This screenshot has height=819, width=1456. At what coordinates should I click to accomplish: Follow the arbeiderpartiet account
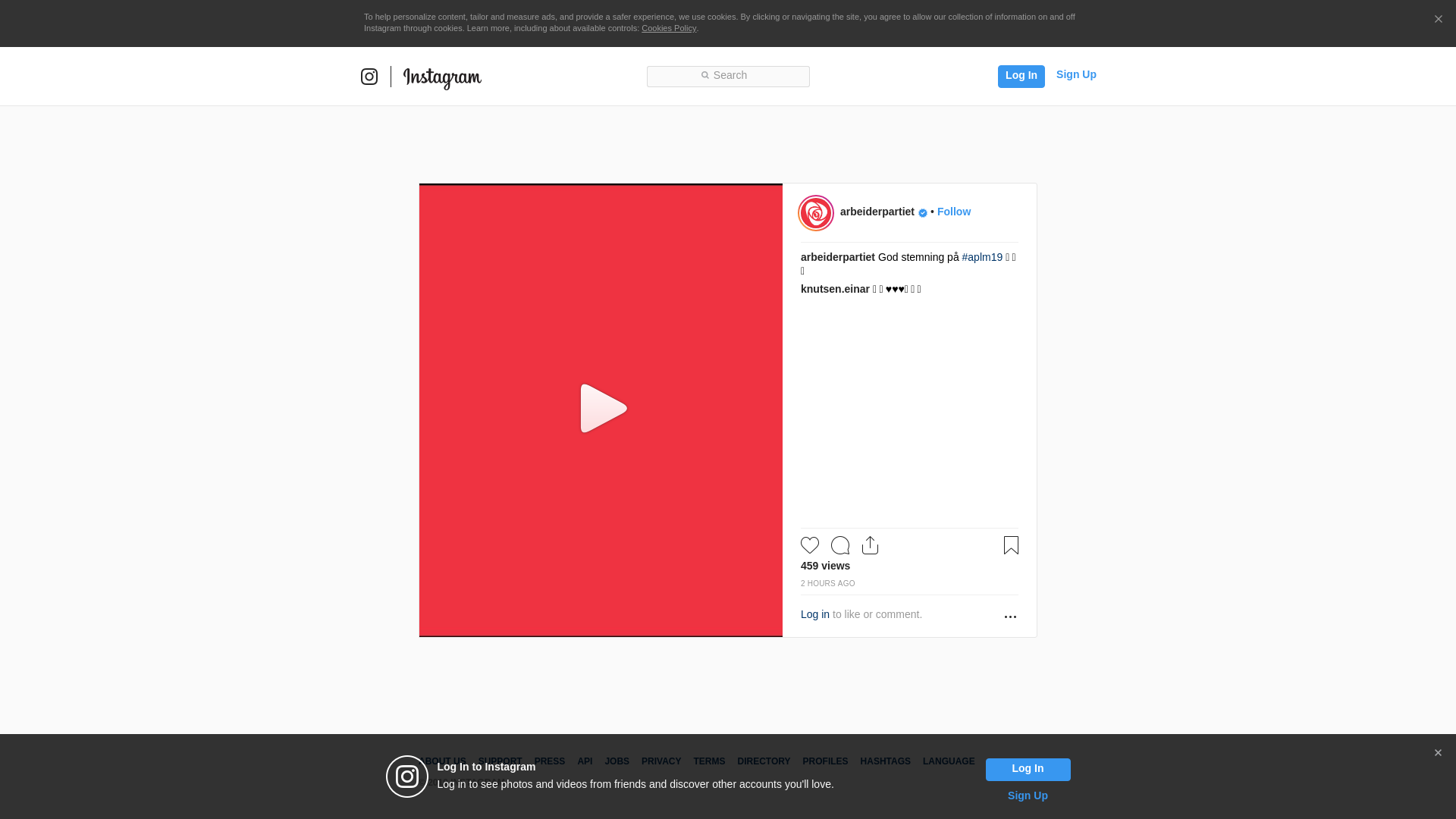click(953, 212)
